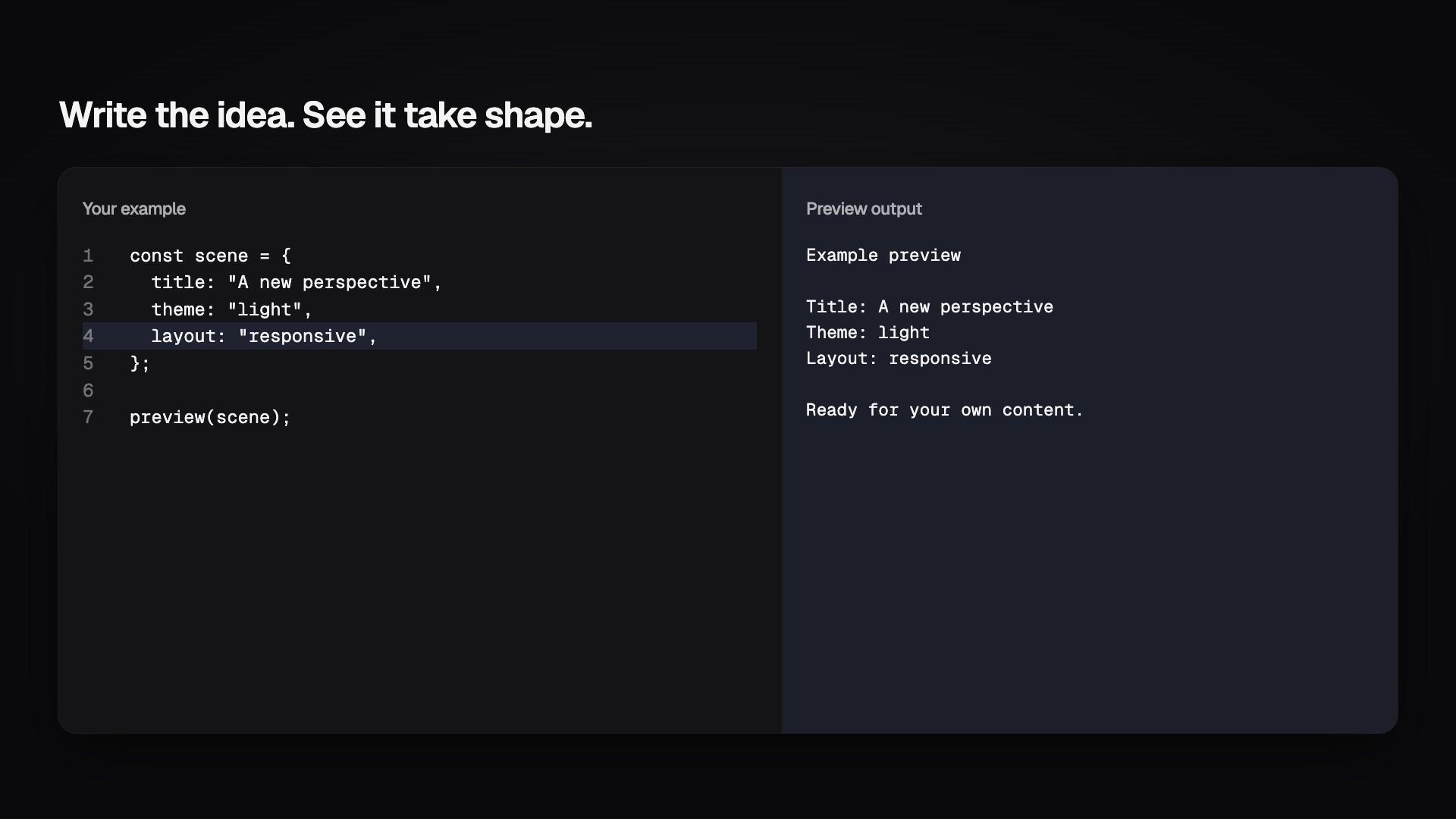Image resolution: width=1456 pixels, height=819 pixels.
Task: Click the code line theme: "light"
Action: (231, 309)
